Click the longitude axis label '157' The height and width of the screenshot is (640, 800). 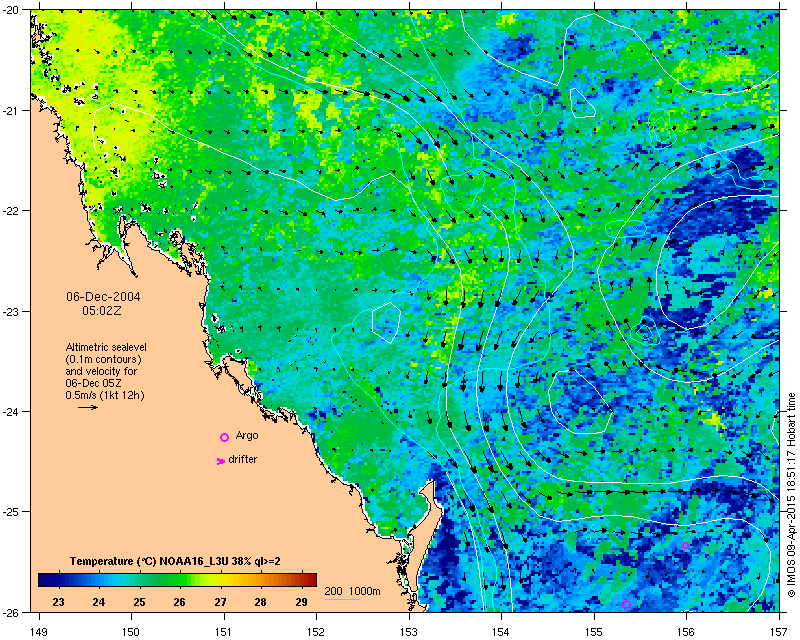coord(779,632)
